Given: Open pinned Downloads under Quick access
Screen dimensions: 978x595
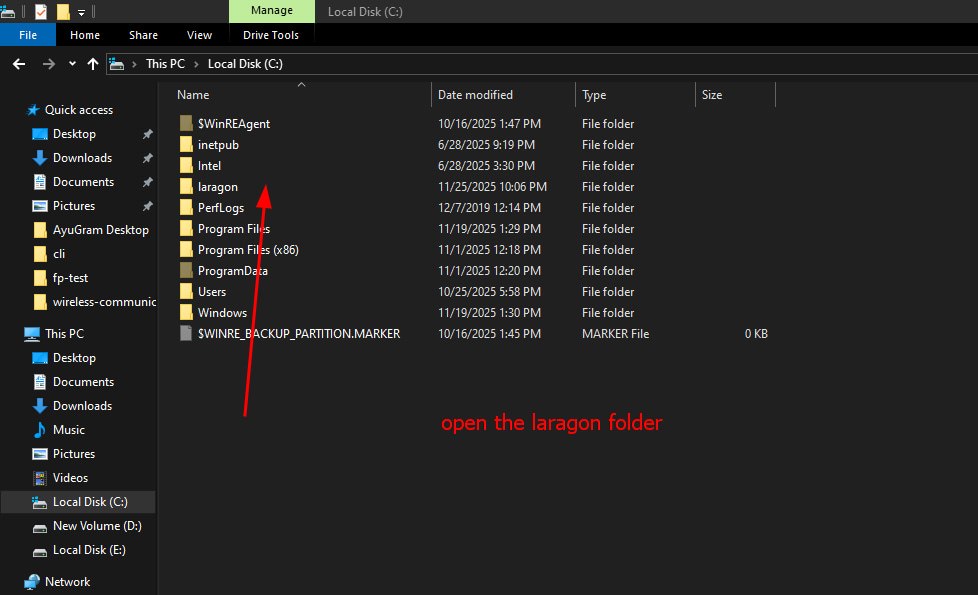Looking at the screenshot, I should (82, 158).
